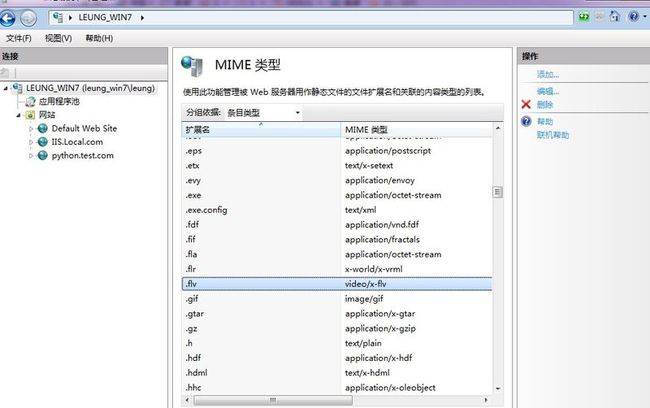The image size is (650, 408).
Task: Select the .gtar extension row
Action: 337,314
